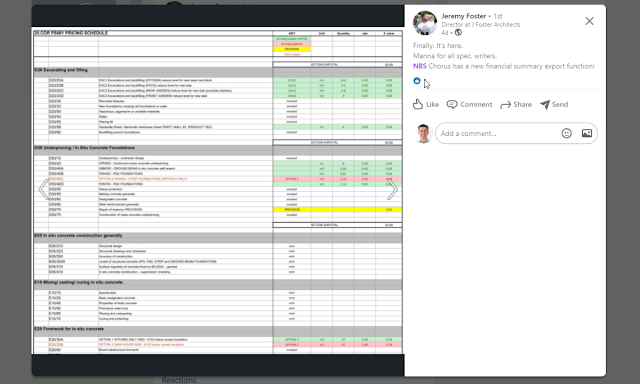
Task: Open the emoji picker in comment box
Action: (x=567, y=133)
